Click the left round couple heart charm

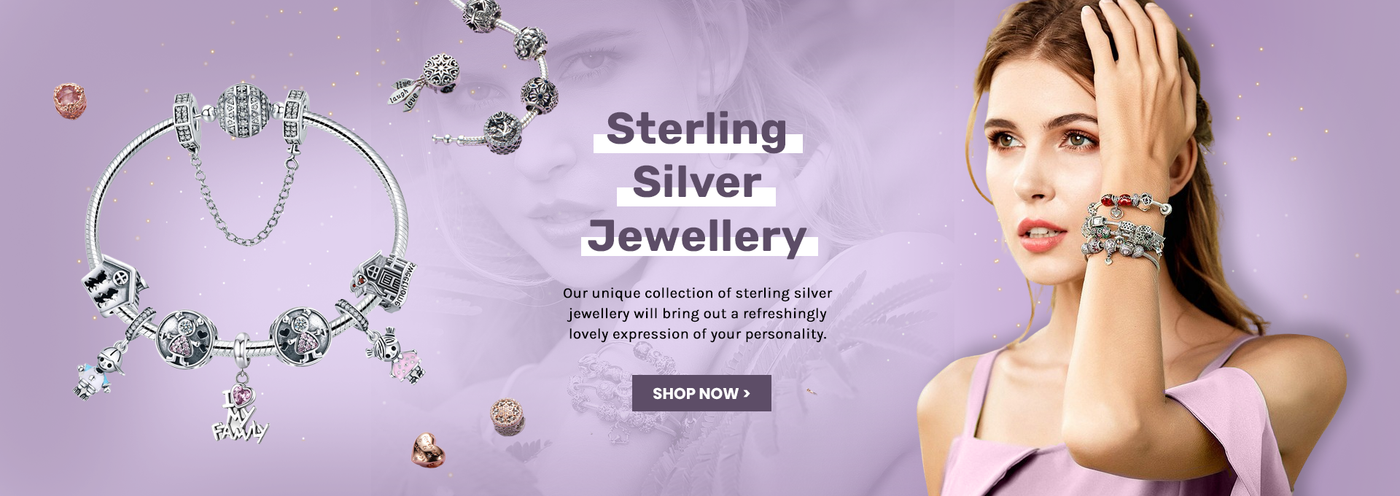[x=186, y=338]
